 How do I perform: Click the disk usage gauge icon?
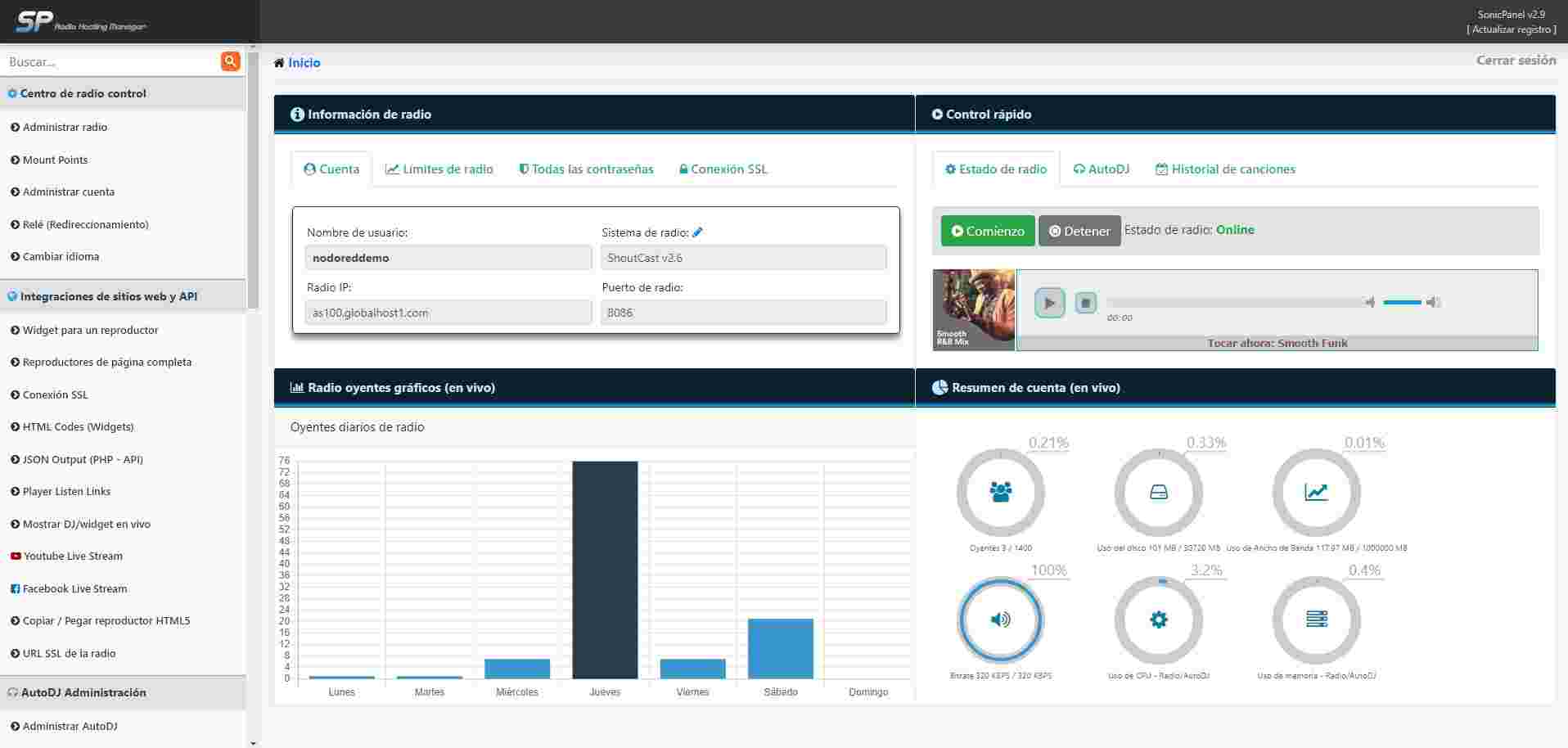tap(1158, 493)
